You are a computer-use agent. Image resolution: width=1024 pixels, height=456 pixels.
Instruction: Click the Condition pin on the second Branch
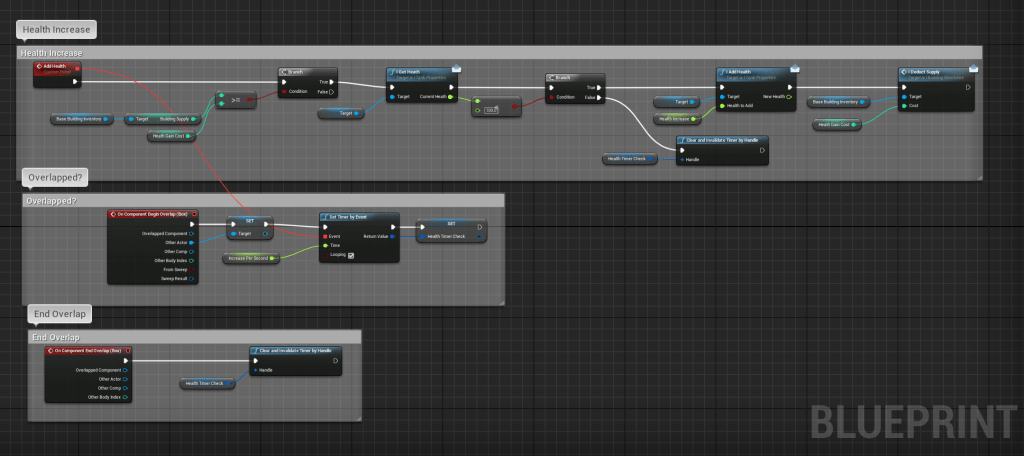552,97
